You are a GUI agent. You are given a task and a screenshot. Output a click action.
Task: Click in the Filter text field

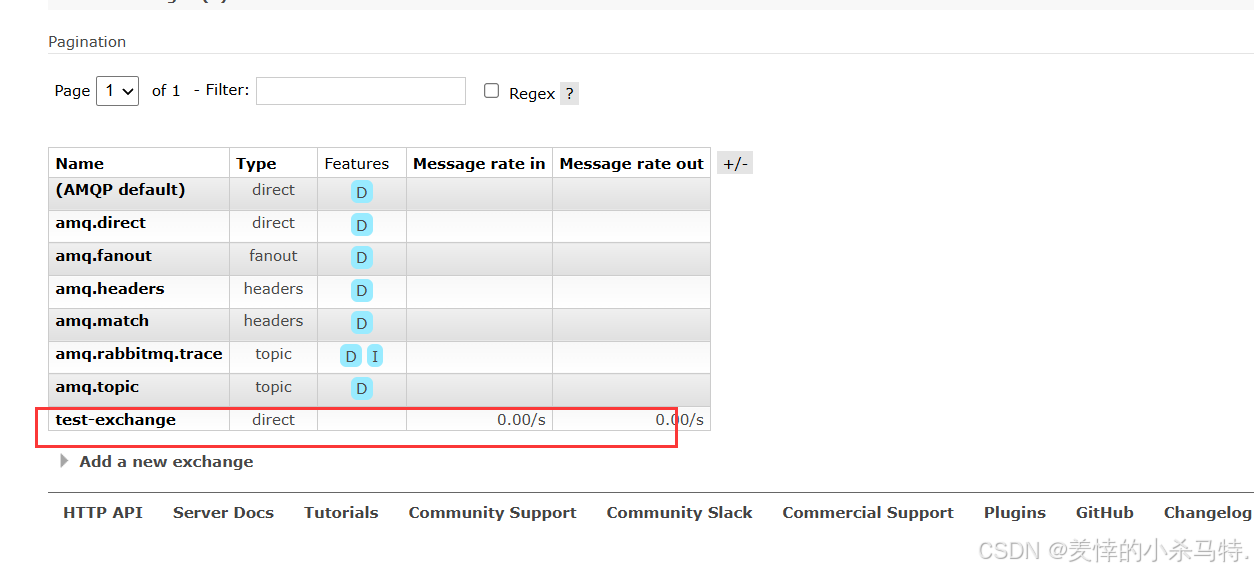(x=361, y=91)
